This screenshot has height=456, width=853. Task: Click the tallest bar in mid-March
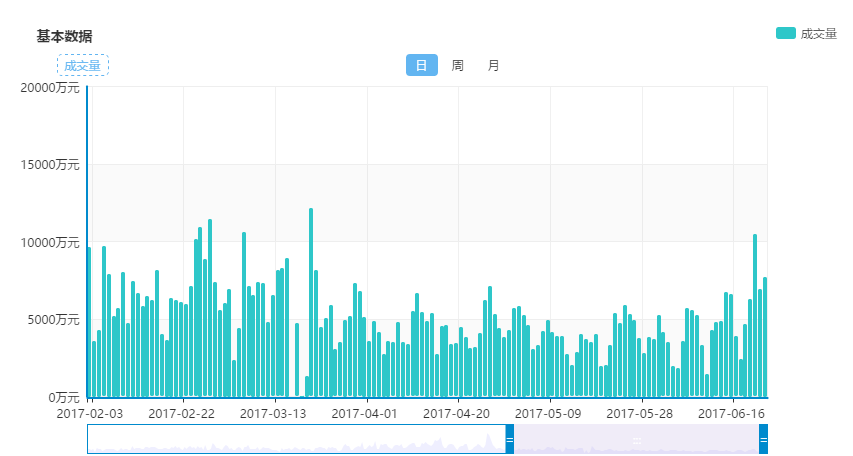tap(311, 302)
